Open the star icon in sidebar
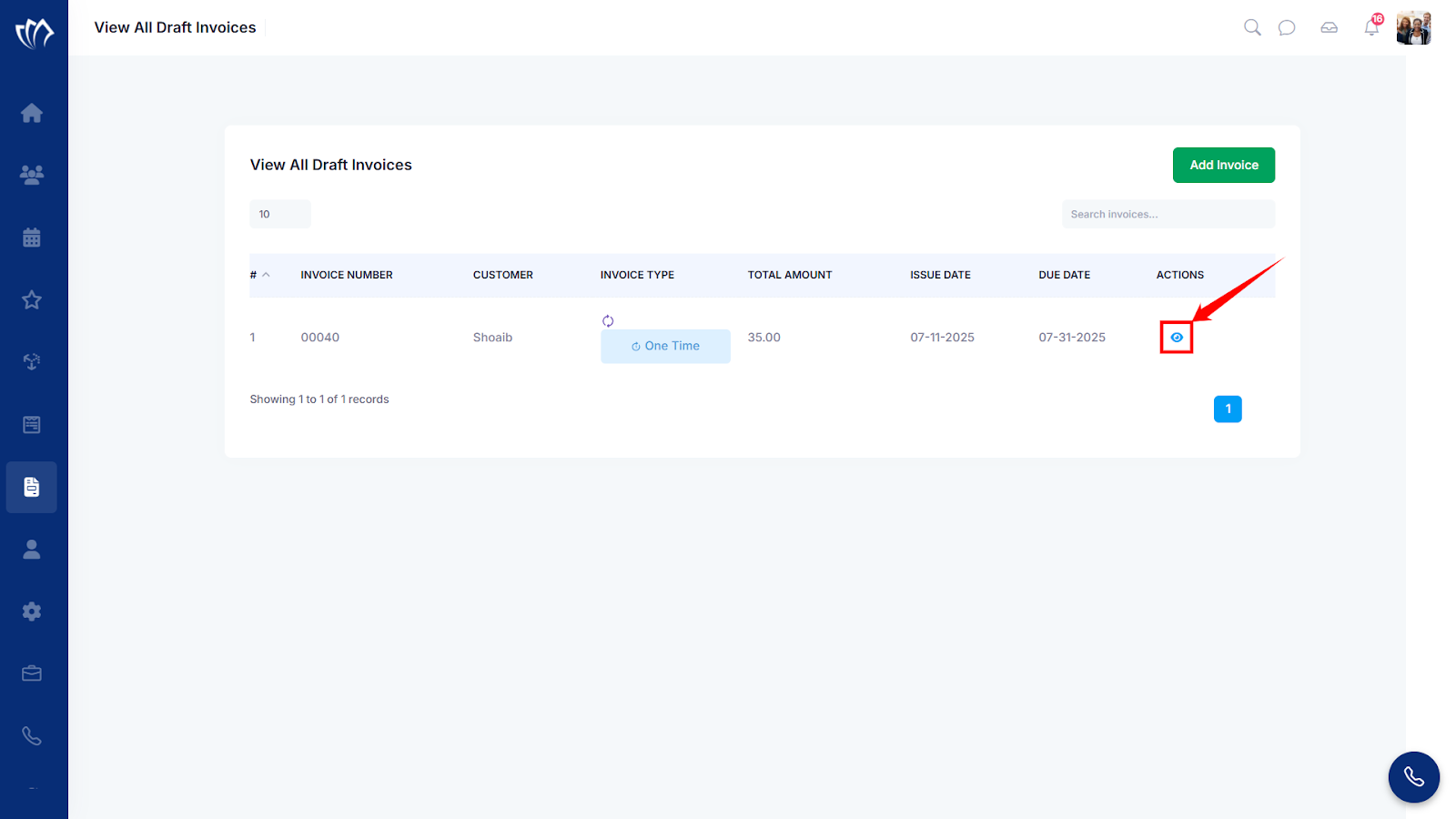Viewport: 1456px width, 819px height. [32, 299]
